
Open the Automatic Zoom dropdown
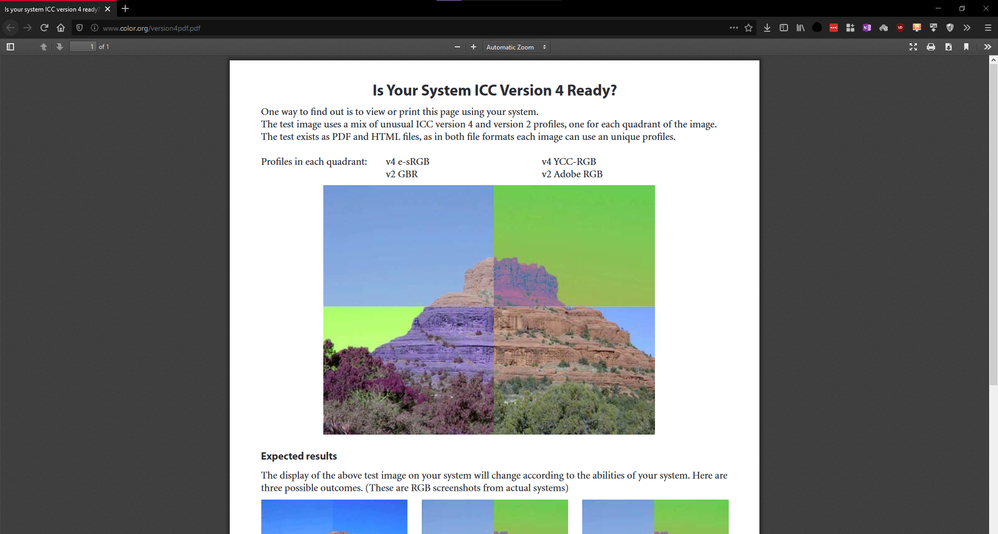(x=516, y=46)
